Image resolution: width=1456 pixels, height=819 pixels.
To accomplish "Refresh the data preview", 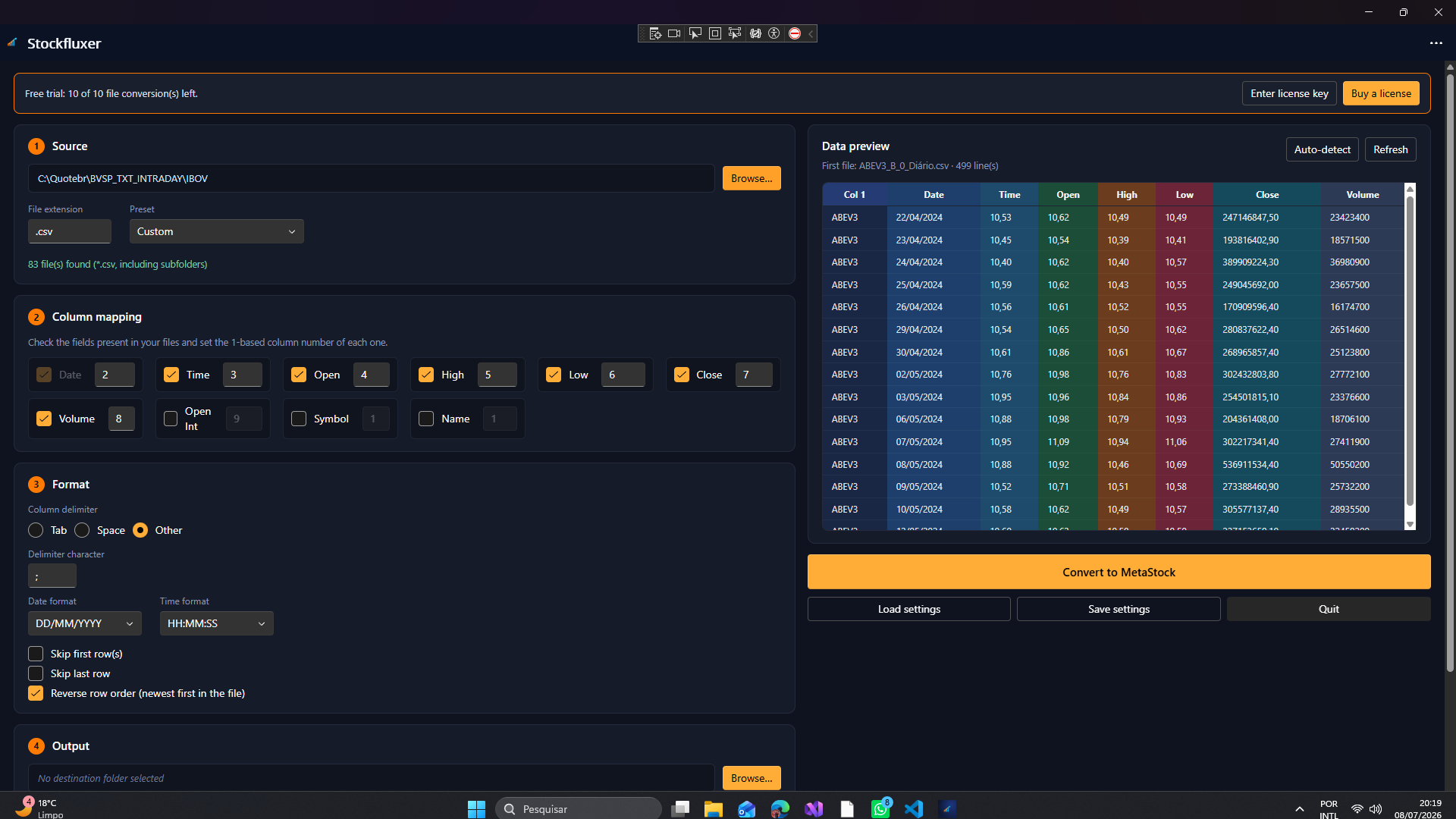I will click(x=1391, y=149).
